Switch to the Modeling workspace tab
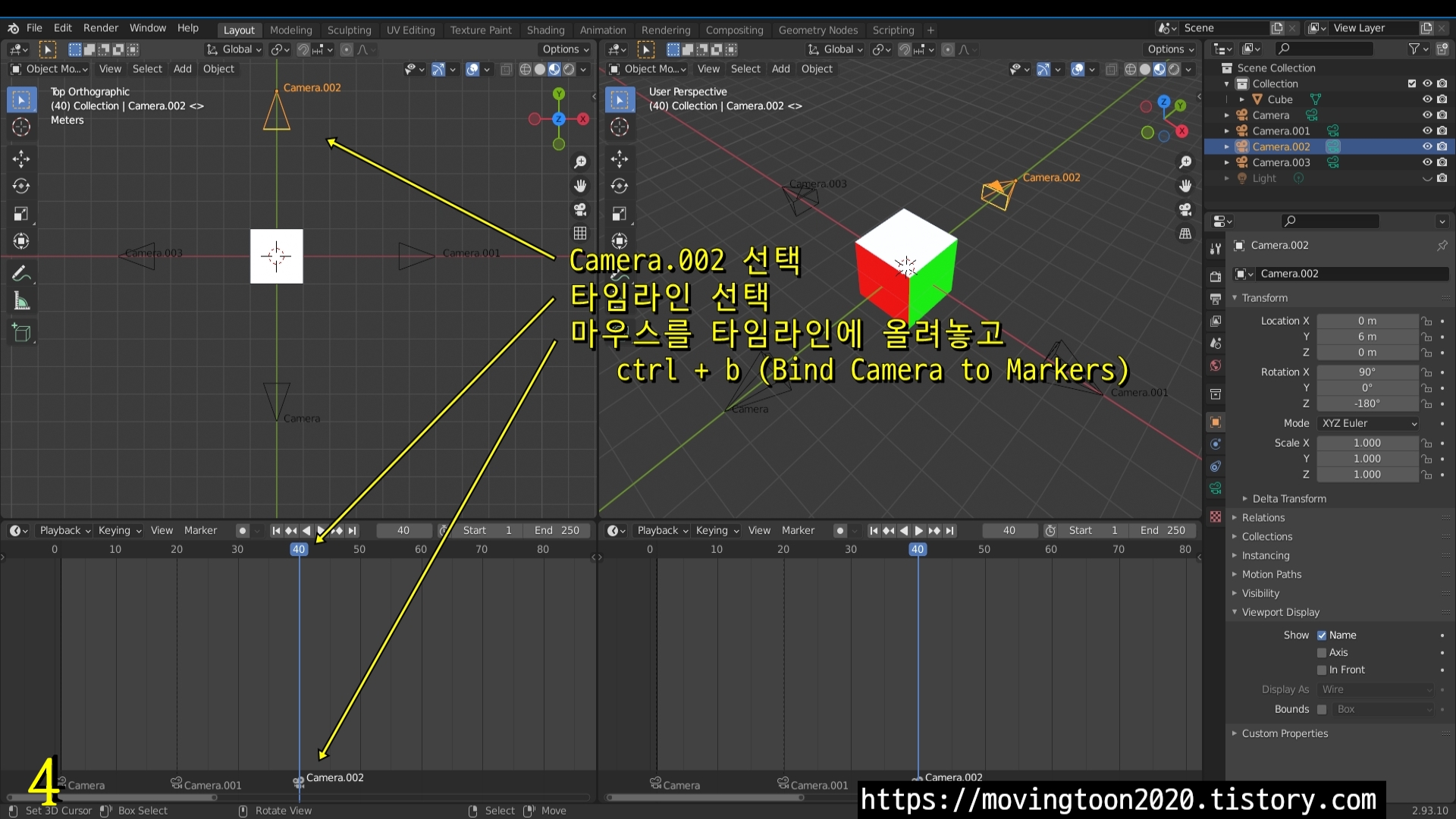The width and height of the screenshot is (1456, 819). point(290,30)
